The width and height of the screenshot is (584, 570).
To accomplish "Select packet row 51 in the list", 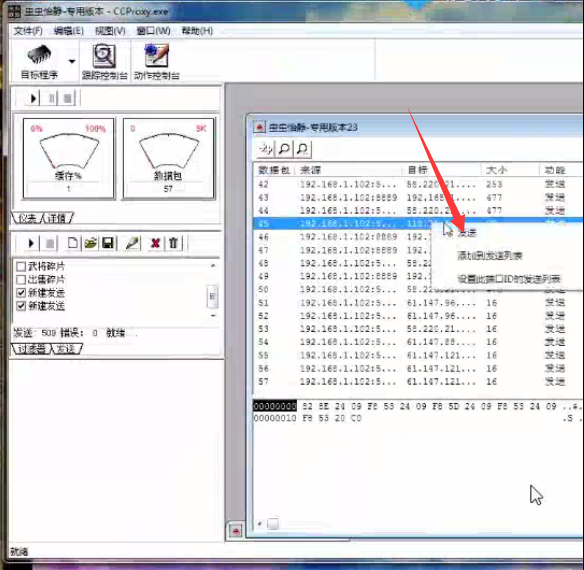I will point(417,303).
